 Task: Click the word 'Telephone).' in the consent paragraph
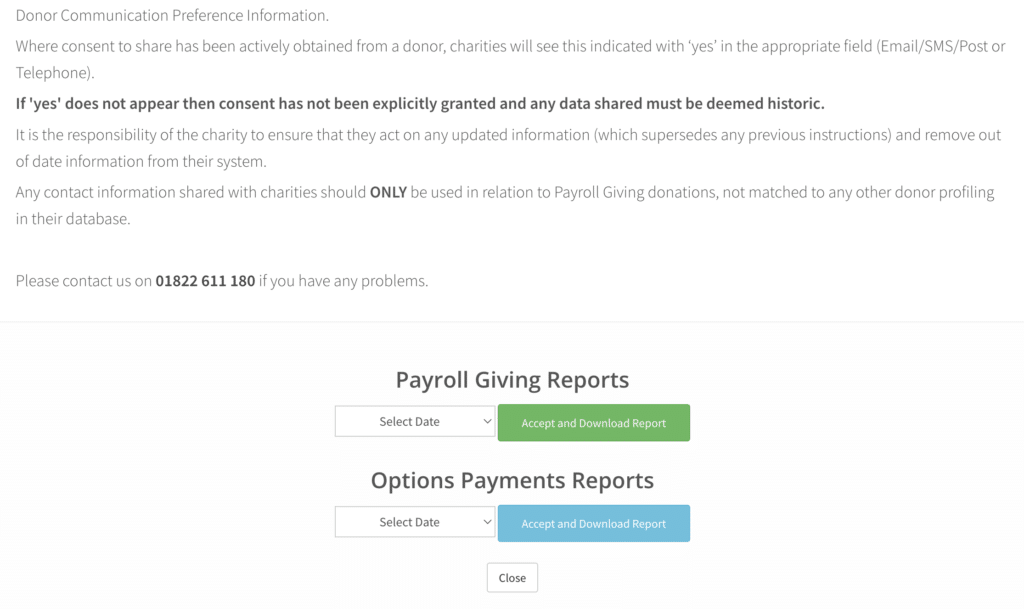55,73
